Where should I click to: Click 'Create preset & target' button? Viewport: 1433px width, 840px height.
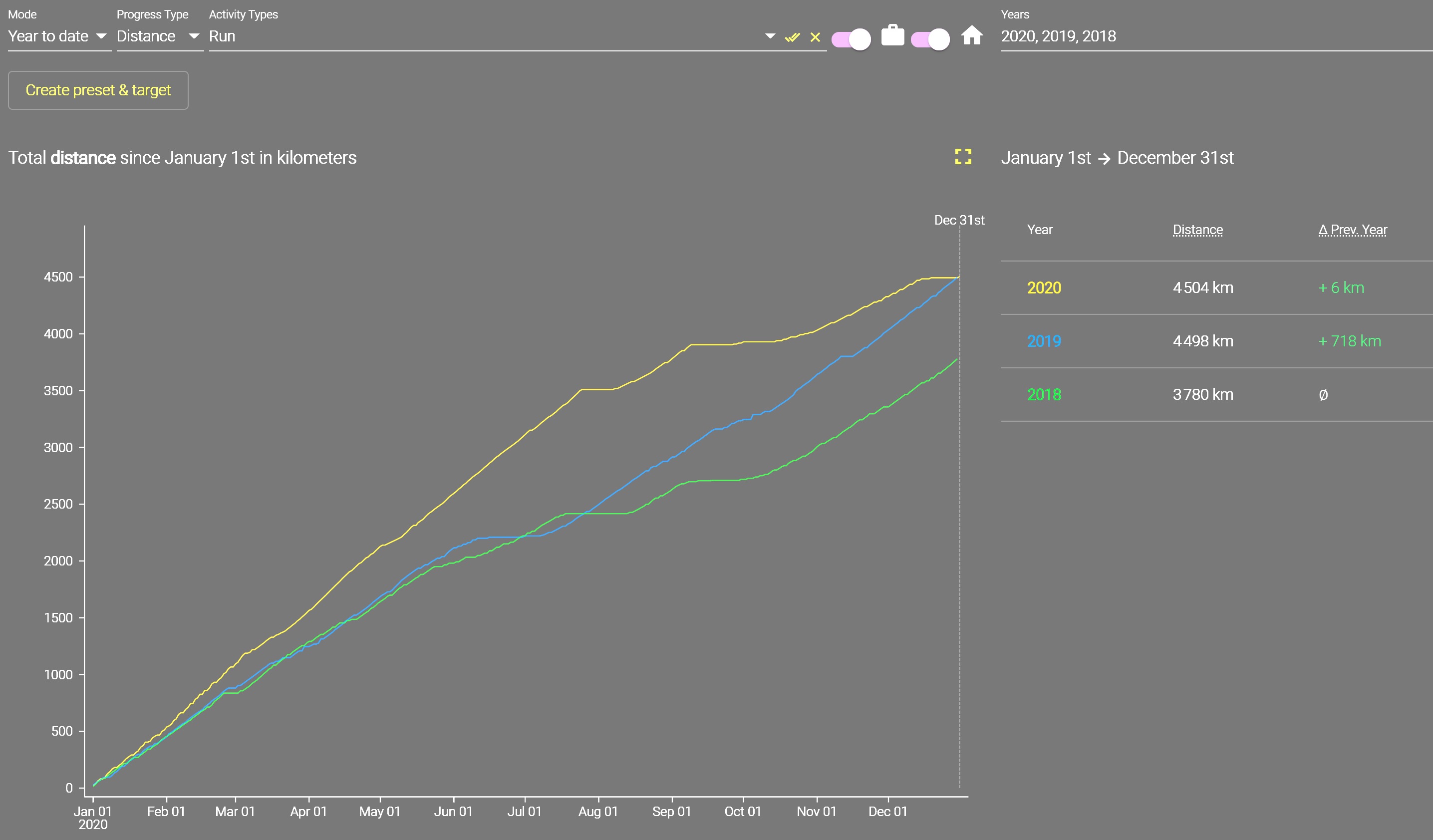click(98, 90)
